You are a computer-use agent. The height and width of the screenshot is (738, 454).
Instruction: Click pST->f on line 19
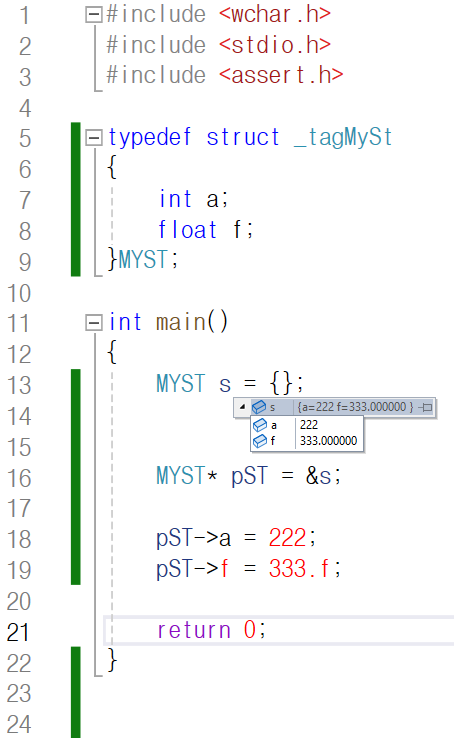(192, 569)
